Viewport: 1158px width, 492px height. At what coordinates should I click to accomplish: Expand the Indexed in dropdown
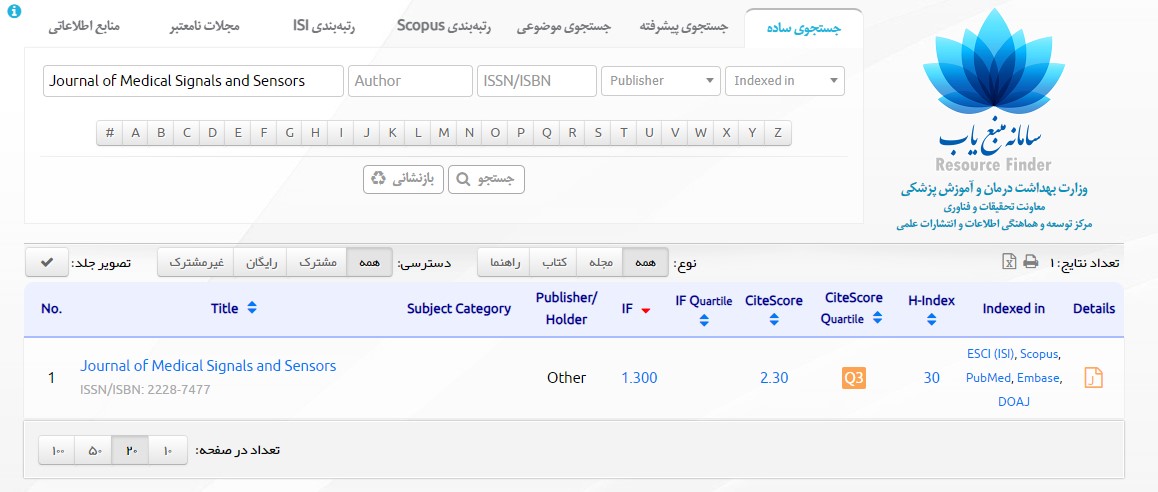tap(784, 81)
